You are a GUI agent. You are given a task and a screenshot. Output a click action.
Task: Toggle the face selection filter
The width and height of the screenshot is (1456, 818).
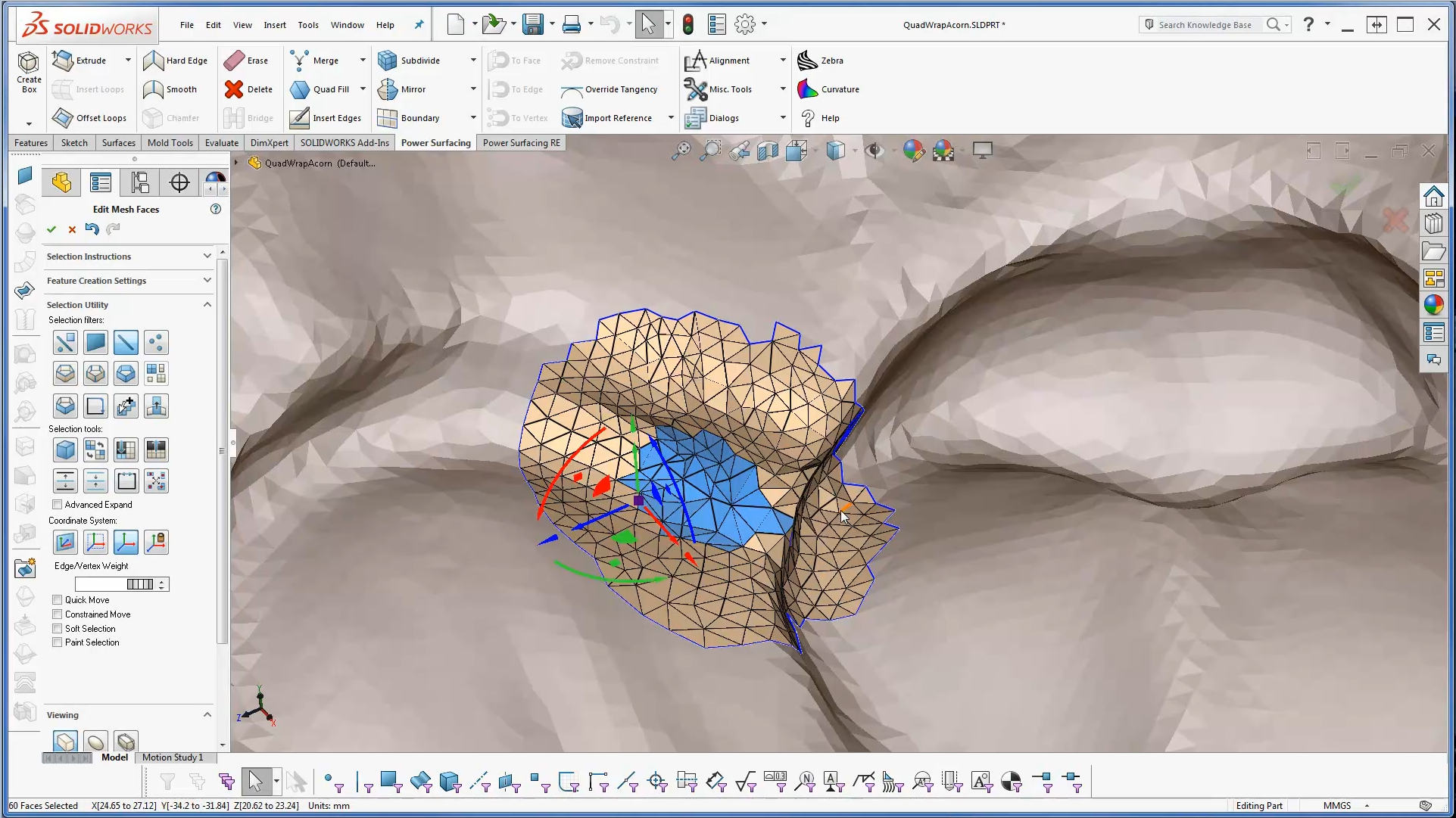[95, 343]
